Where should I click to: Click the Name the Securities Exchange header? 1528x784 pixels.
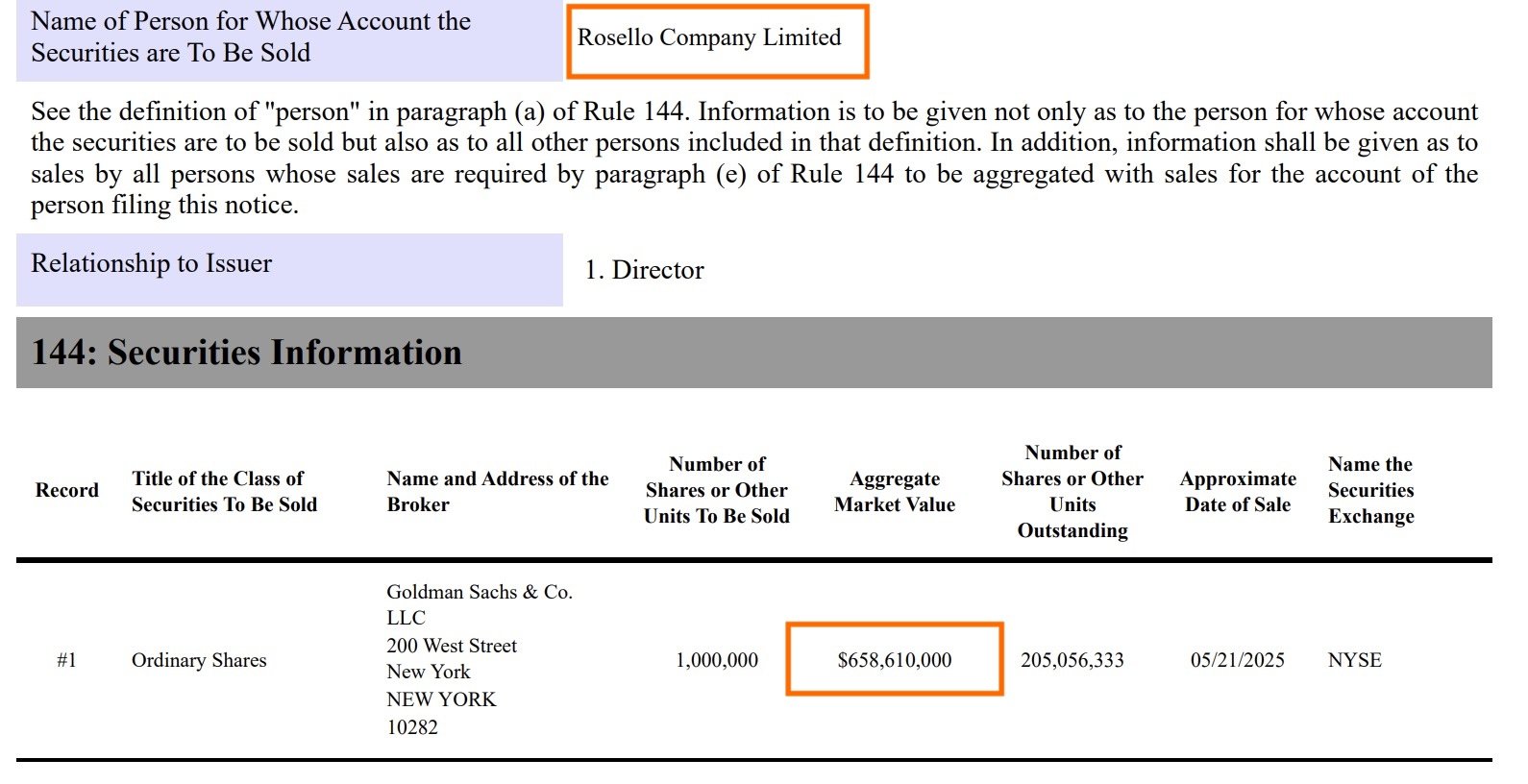pos(1370,490)
